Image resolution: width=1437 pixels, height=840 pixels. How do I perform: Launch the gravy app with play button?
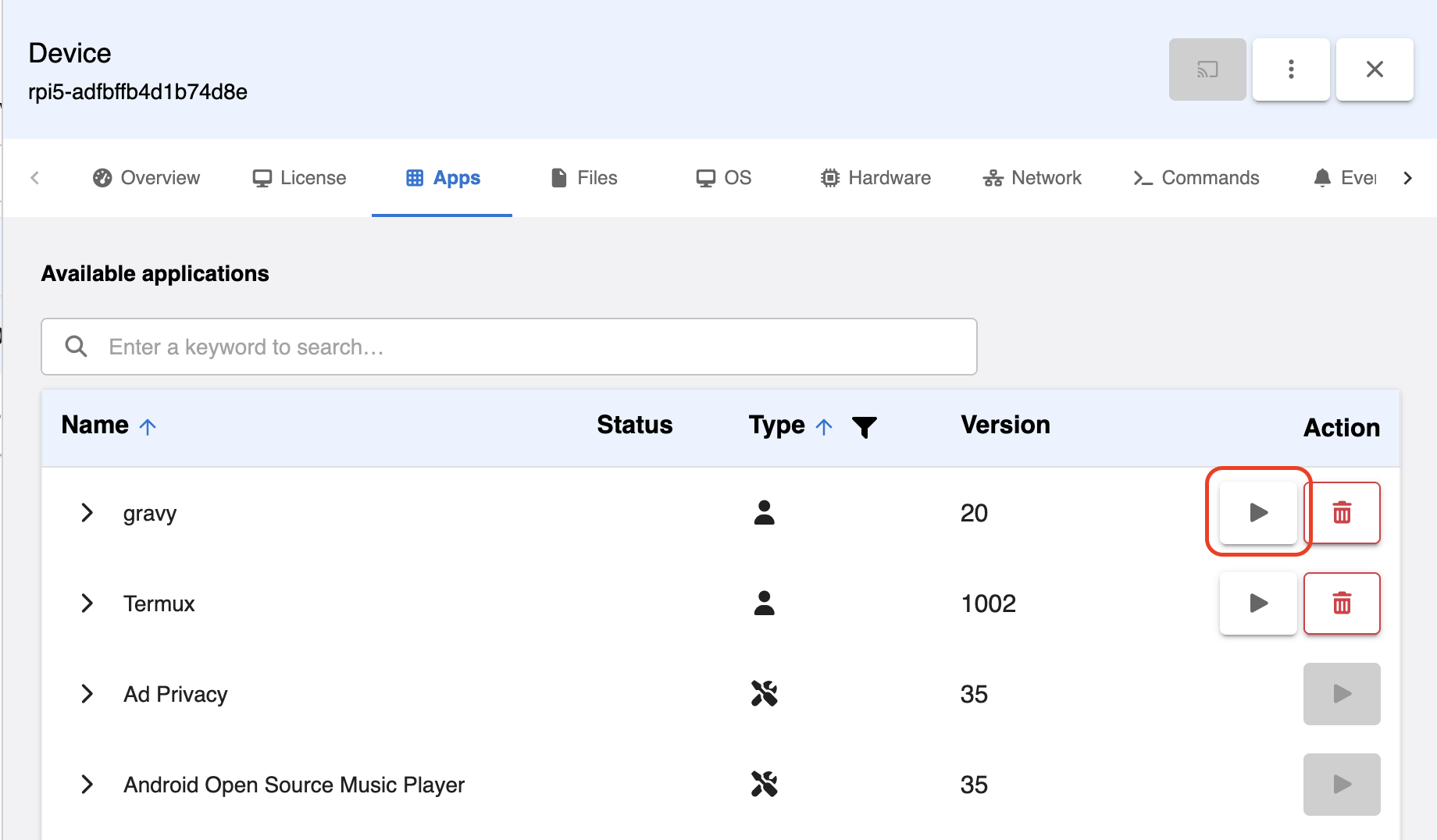coord(1257,513)
